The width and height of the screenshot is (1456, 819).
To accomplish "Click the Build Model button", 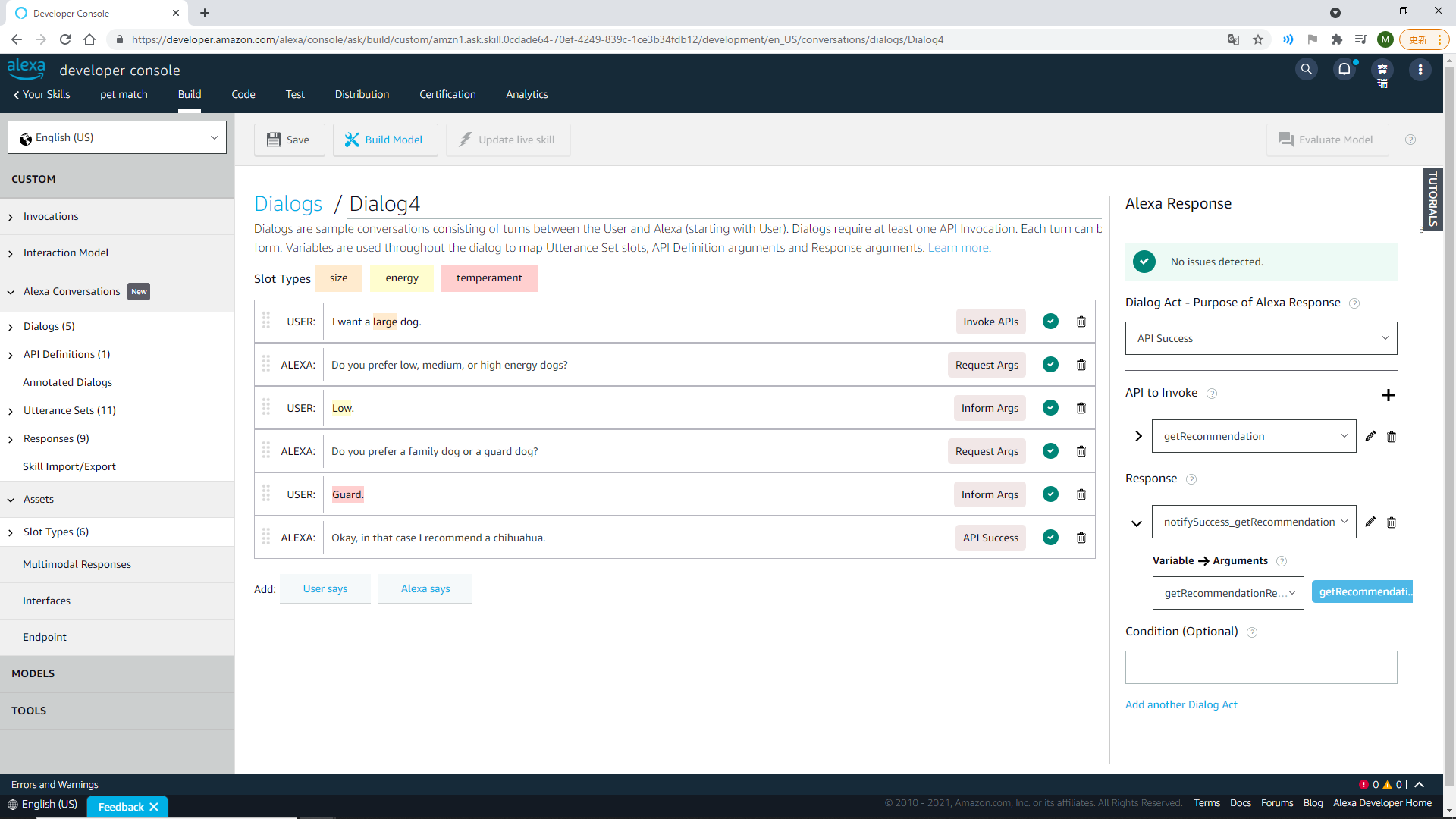I will 384,140.
